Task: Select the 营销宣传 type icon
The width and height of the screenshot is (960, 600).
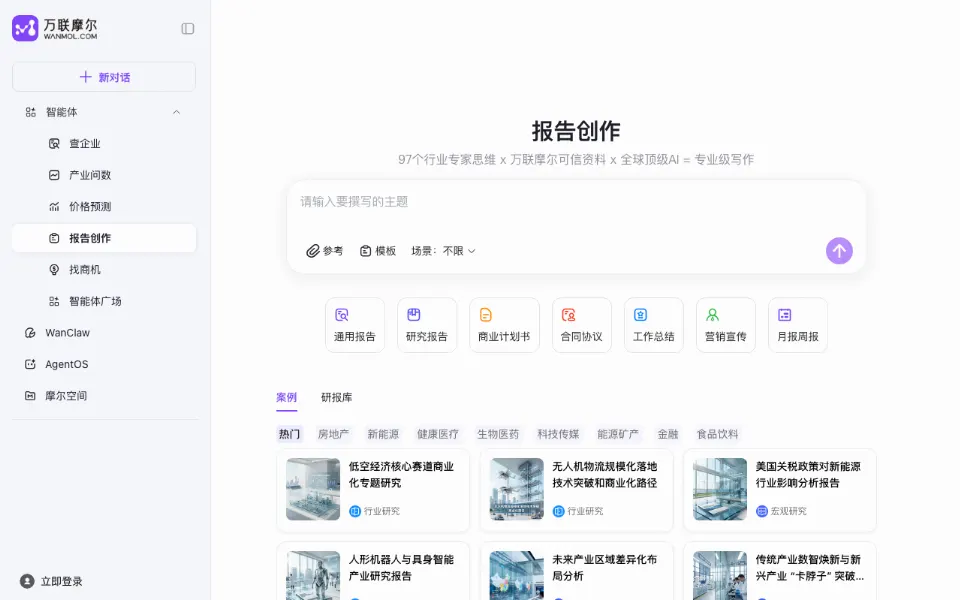Action: (x=713, y=315)
